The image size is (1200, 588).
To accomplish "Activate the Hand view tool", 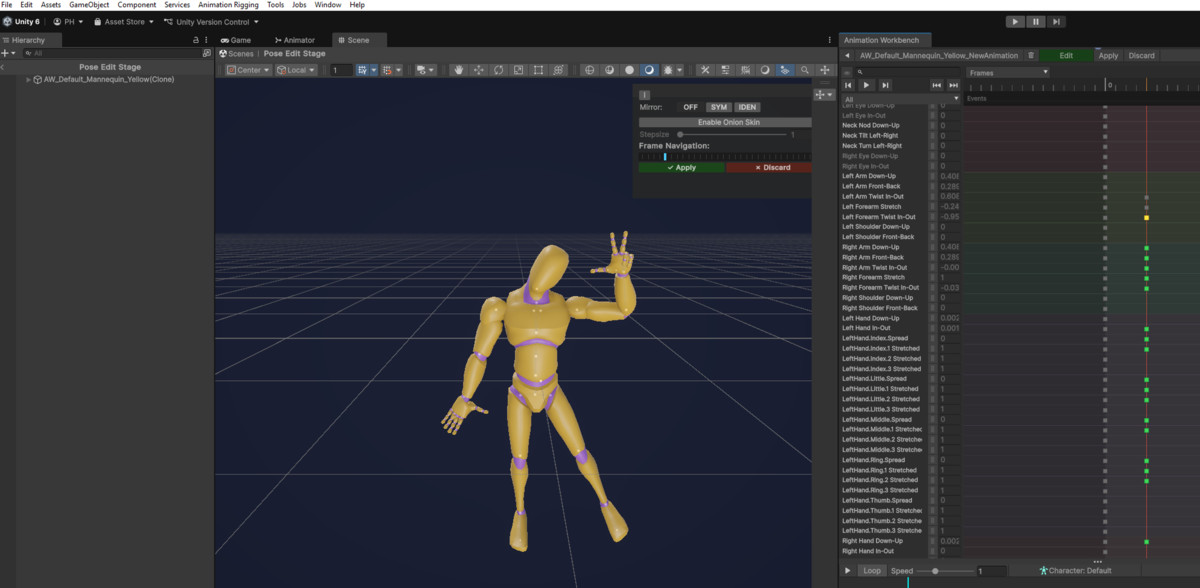I will pos(459,69).
